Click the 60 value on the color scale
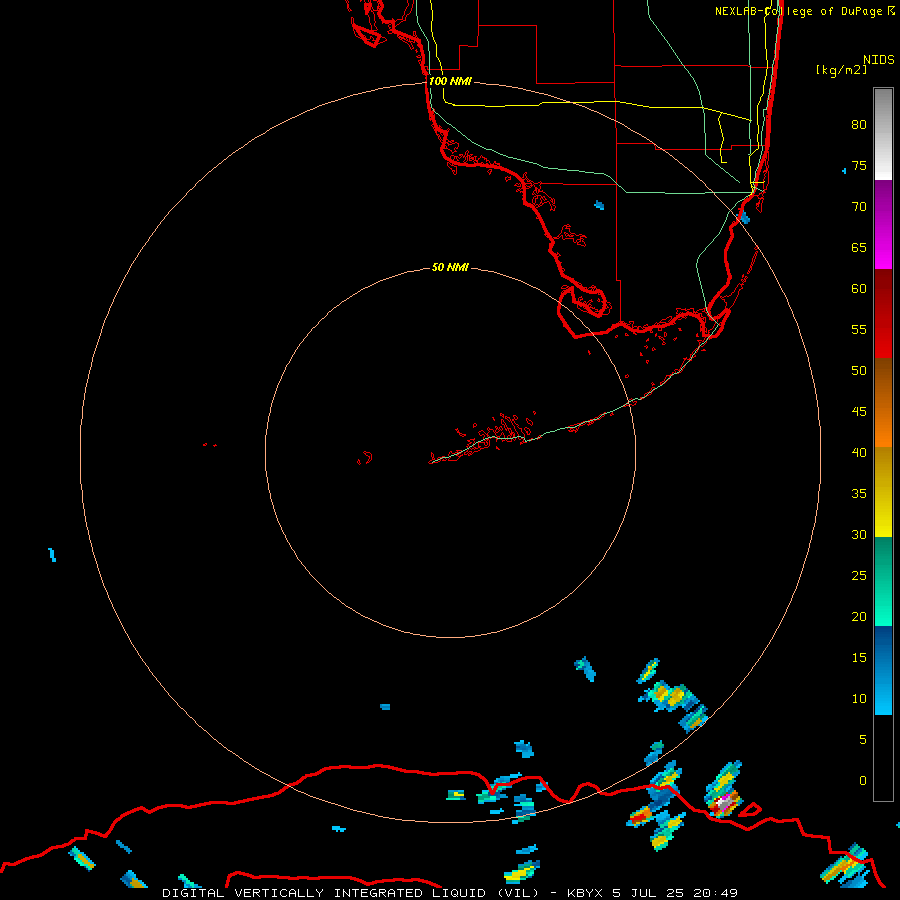 coord(859,289)
